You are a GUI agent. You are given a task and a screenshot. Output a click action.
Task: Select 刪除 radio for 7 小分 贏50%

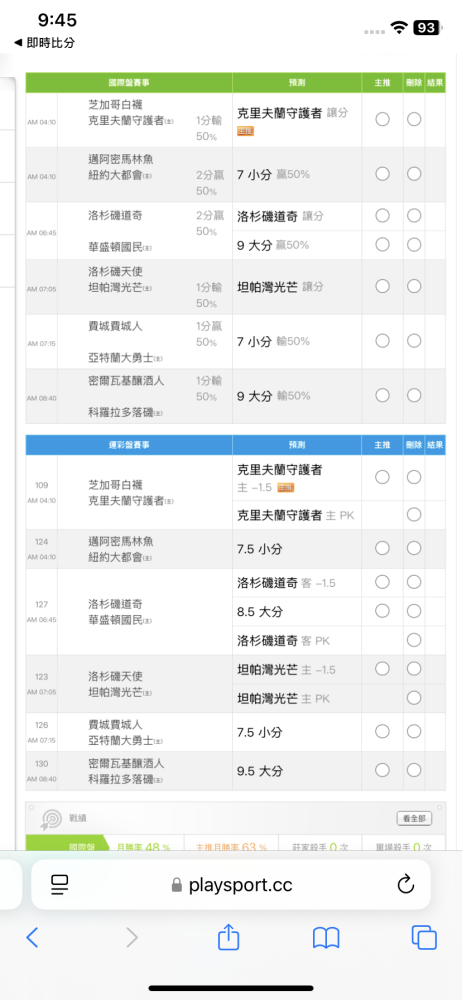coord(414,173)
